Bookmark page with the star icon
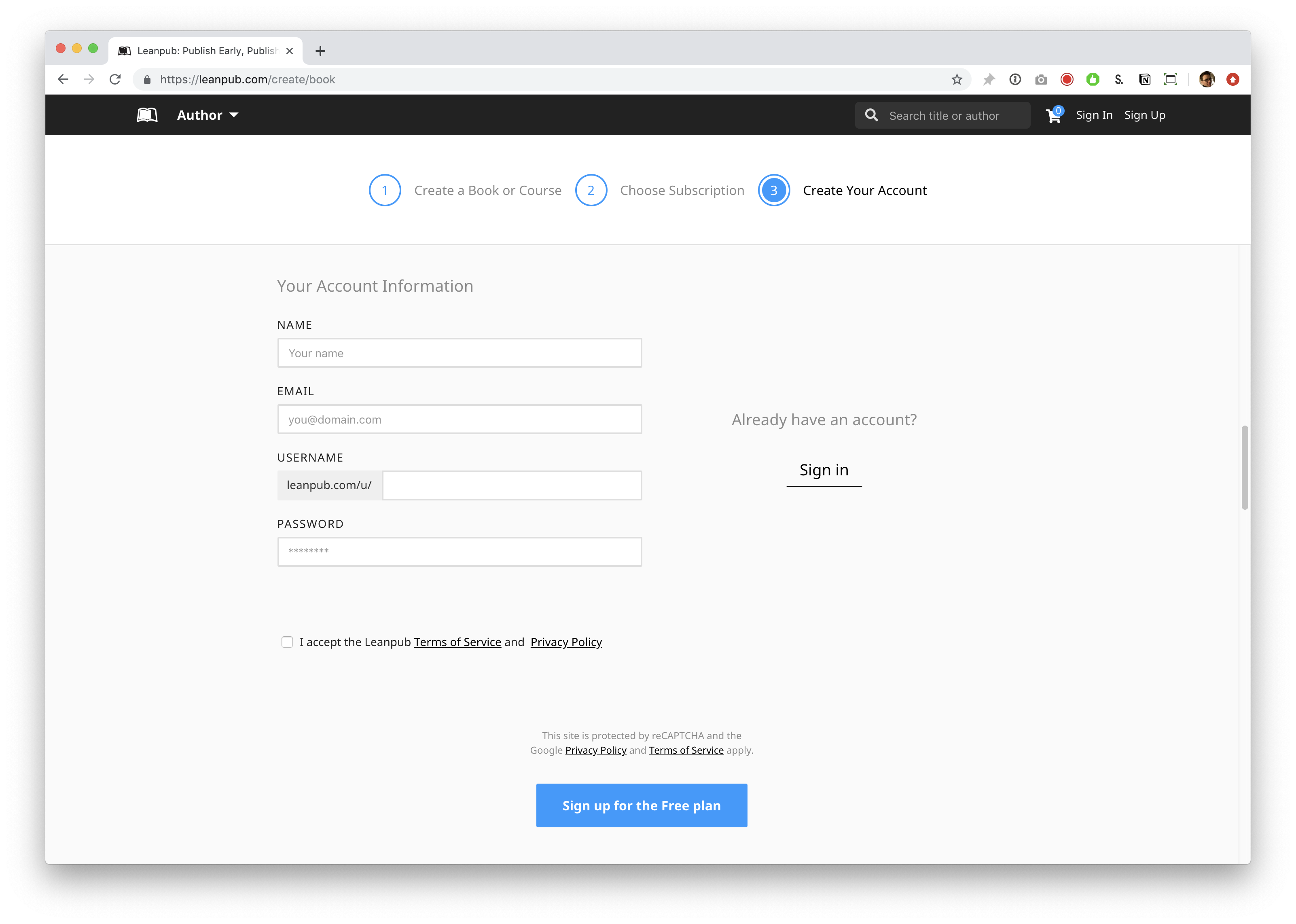 tap(956, 80)
